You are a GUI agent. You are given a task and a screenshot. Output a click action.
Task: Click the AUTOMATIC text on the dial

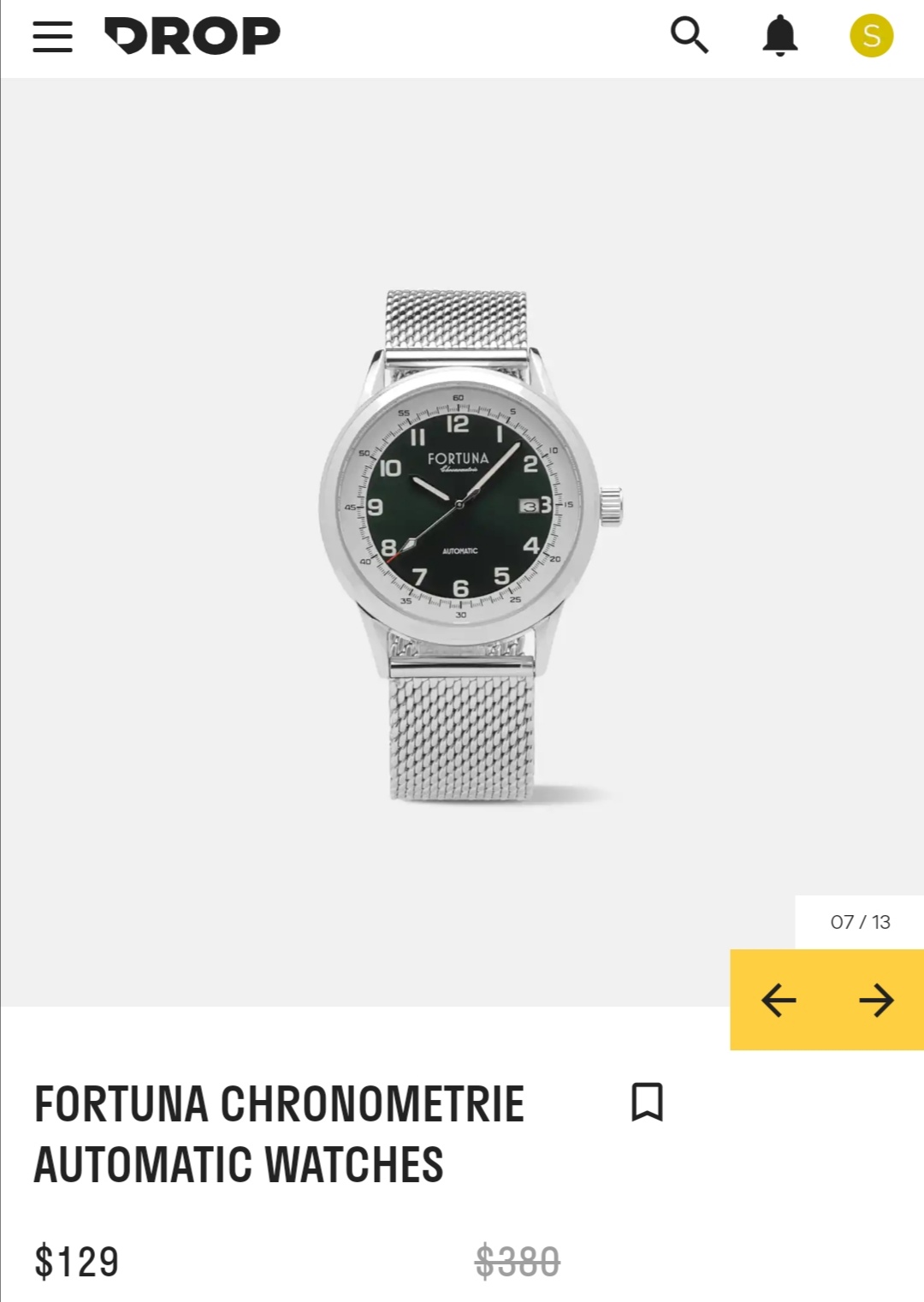tap(460, 550)
